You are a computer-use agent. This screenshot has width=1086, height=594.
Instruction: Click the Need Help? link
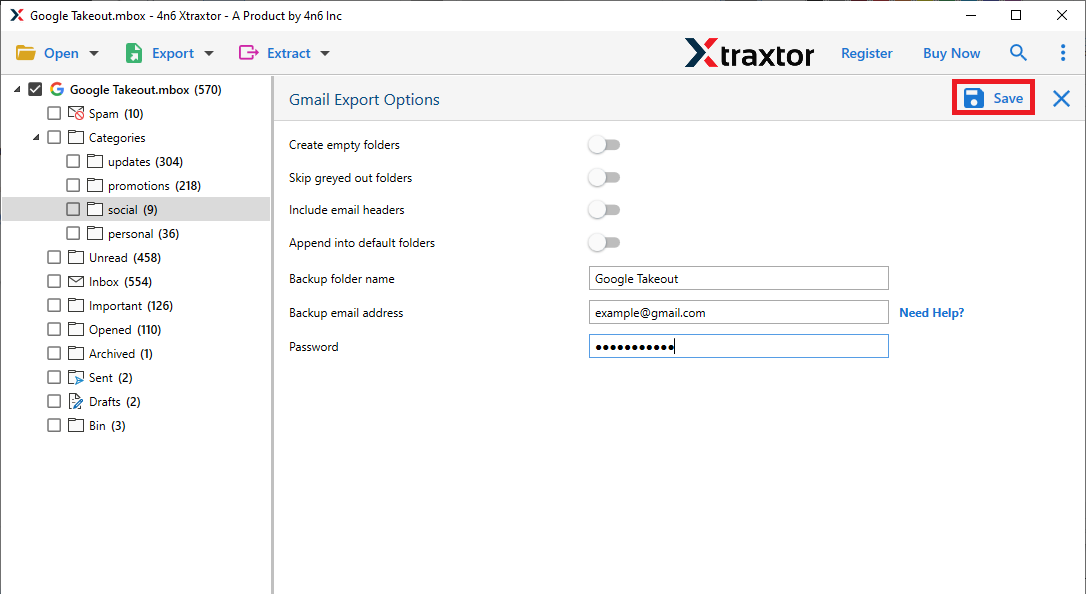(931, 312)
